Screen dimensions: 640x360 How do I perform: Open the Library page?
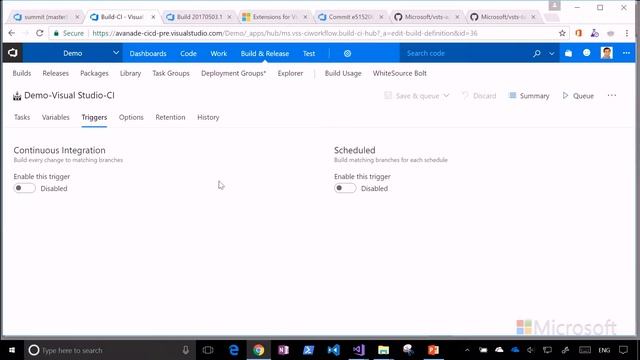click(130, 73)
